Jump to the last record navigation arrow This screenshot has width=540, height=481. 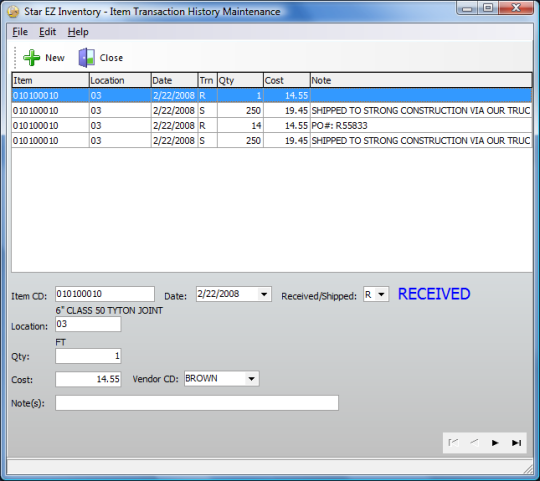[x=516, y=442]
